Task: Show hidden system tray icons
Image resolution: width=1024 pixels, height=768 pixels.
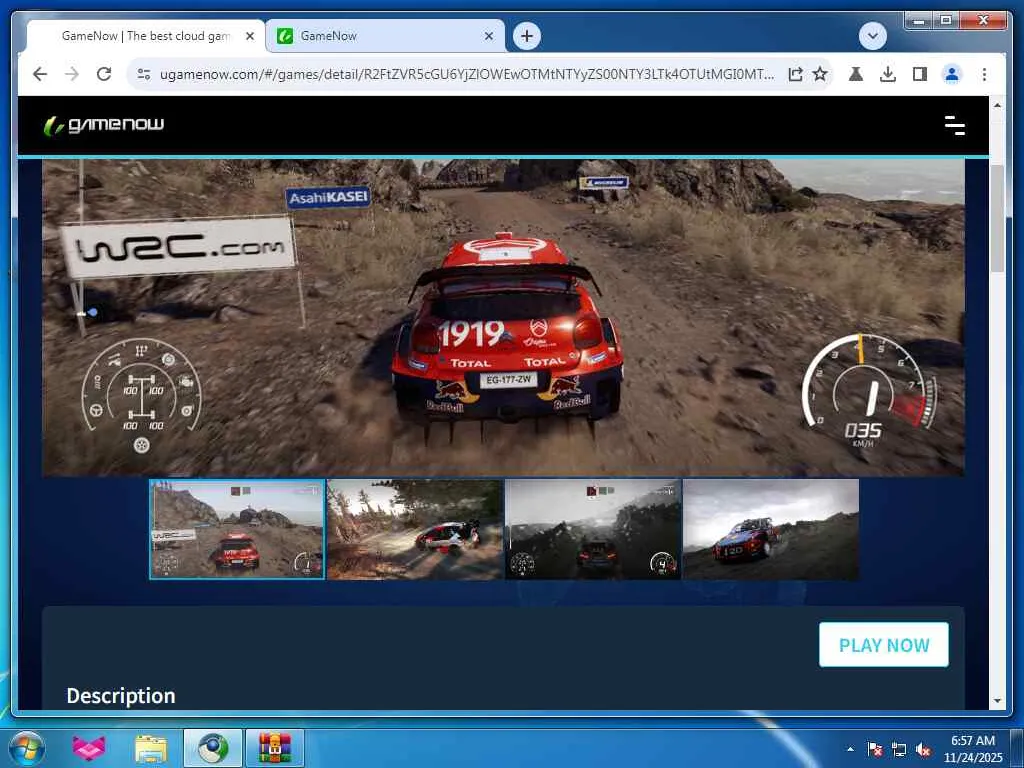Action: 850,749
